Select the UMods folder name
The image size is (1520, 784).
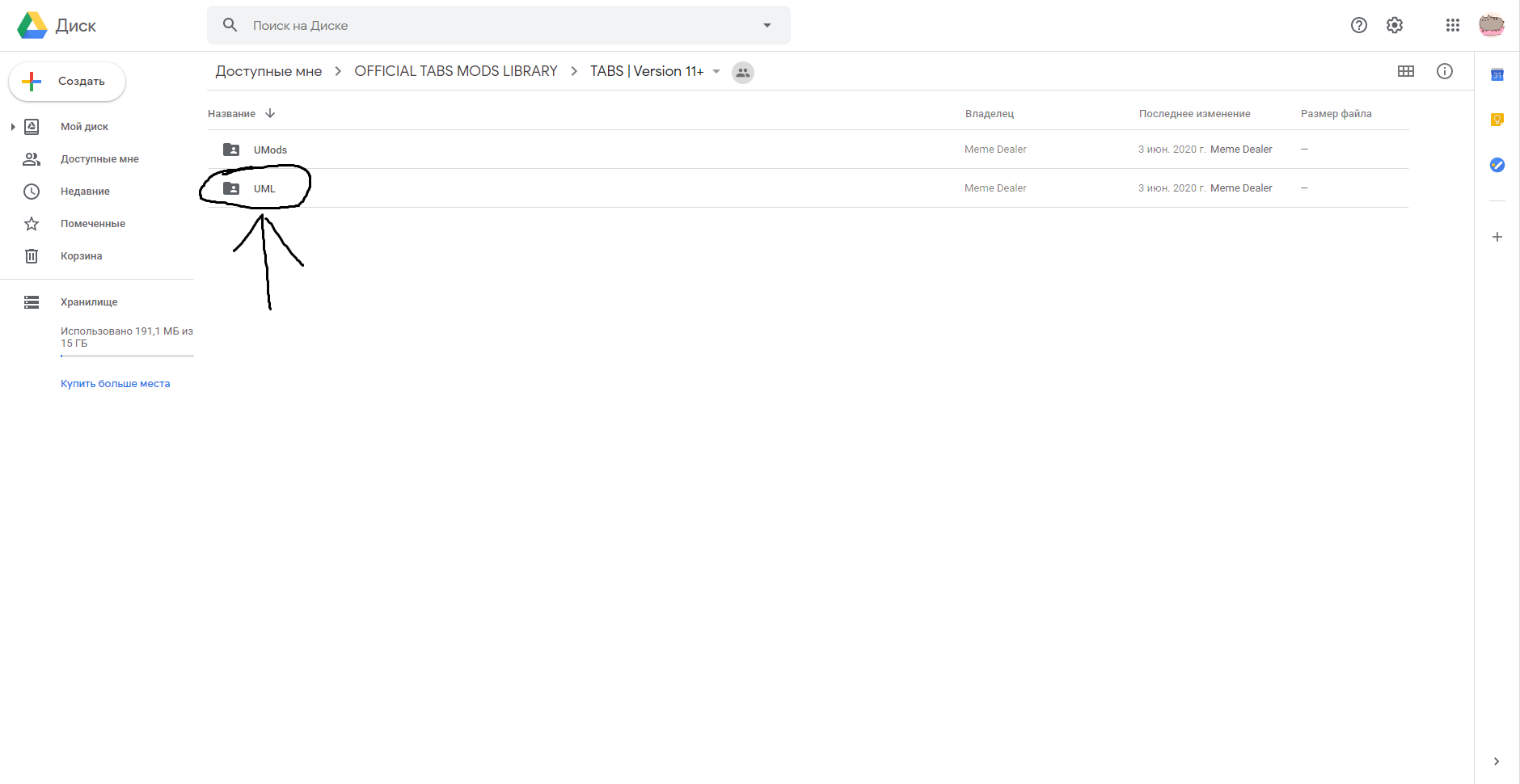(x=270, y=150)
